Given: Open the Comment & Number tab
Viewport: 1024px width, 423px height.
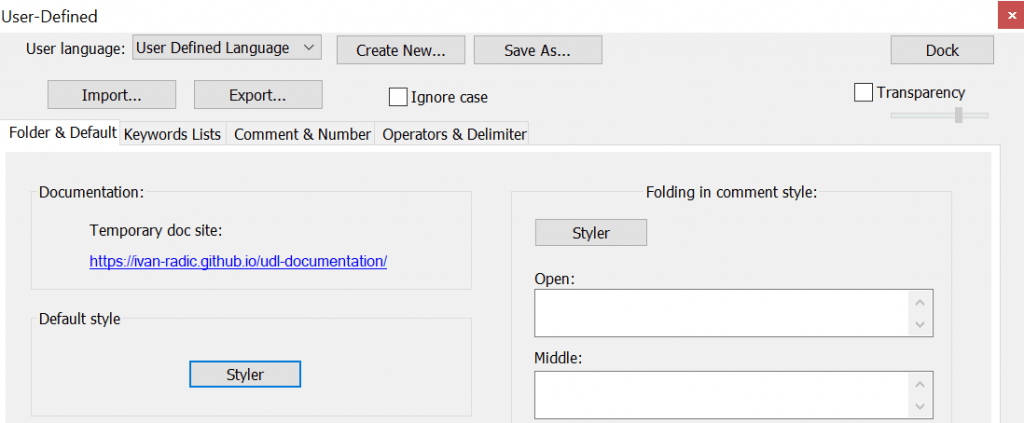Looking at the screenshot, I should (302, 134).
